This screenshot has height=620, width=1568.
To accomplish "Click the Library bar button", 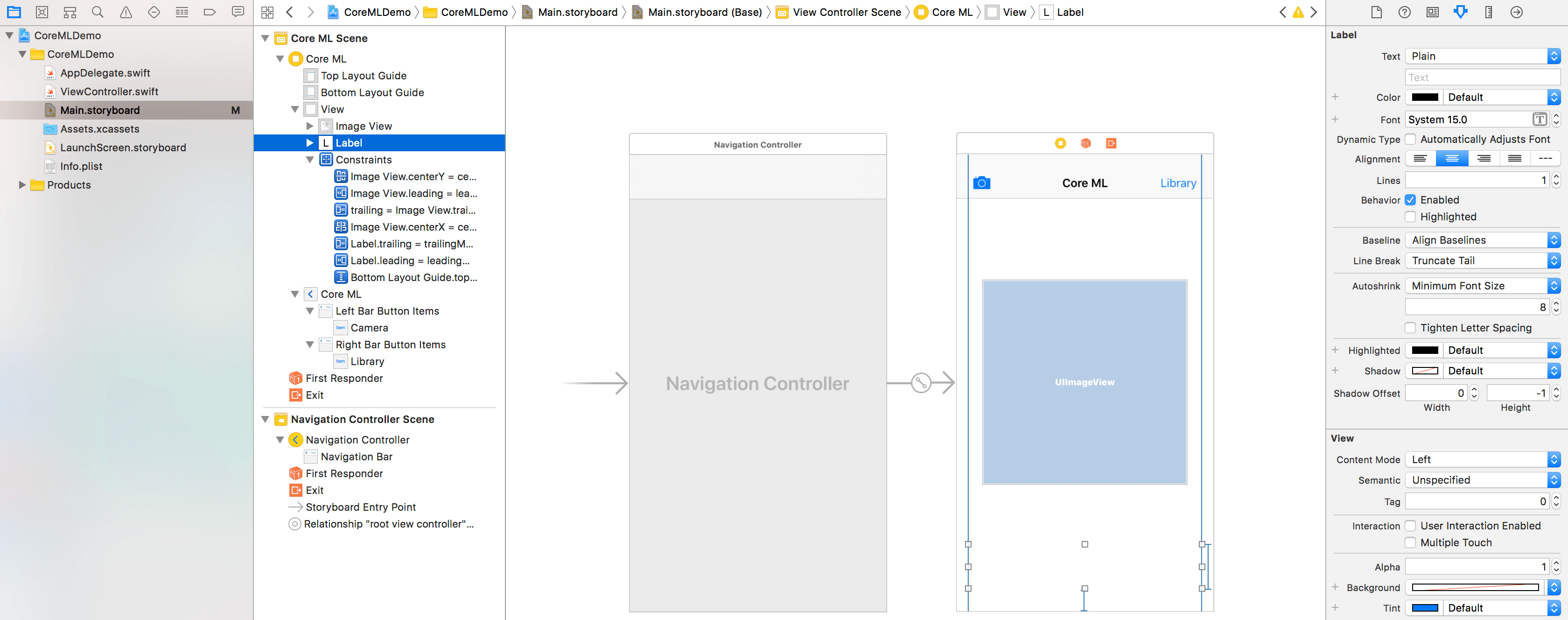I will pos(1178,183).
